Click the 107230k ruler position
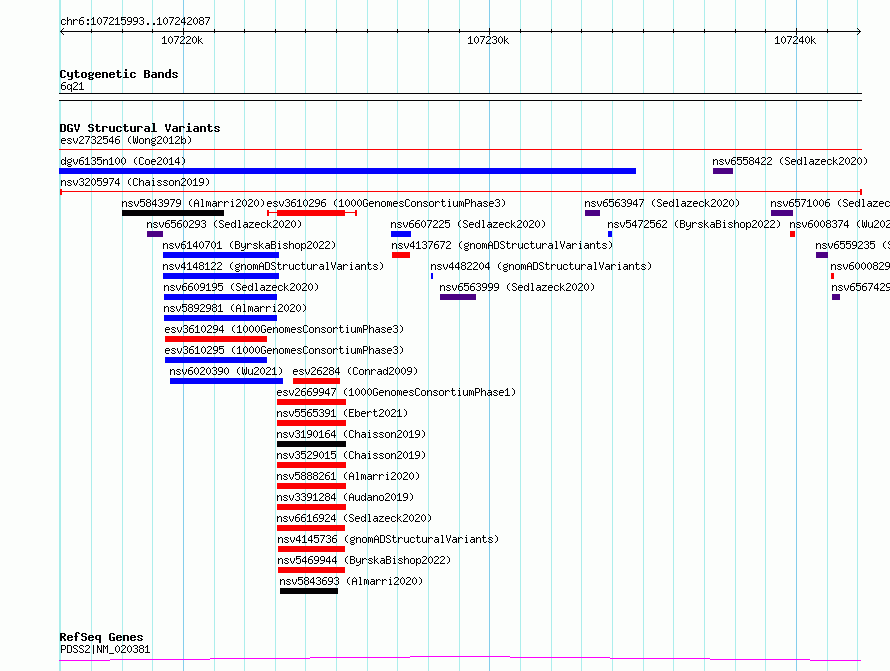The width and height of the screenshot is (890, 671). click(x=488, y=40)
